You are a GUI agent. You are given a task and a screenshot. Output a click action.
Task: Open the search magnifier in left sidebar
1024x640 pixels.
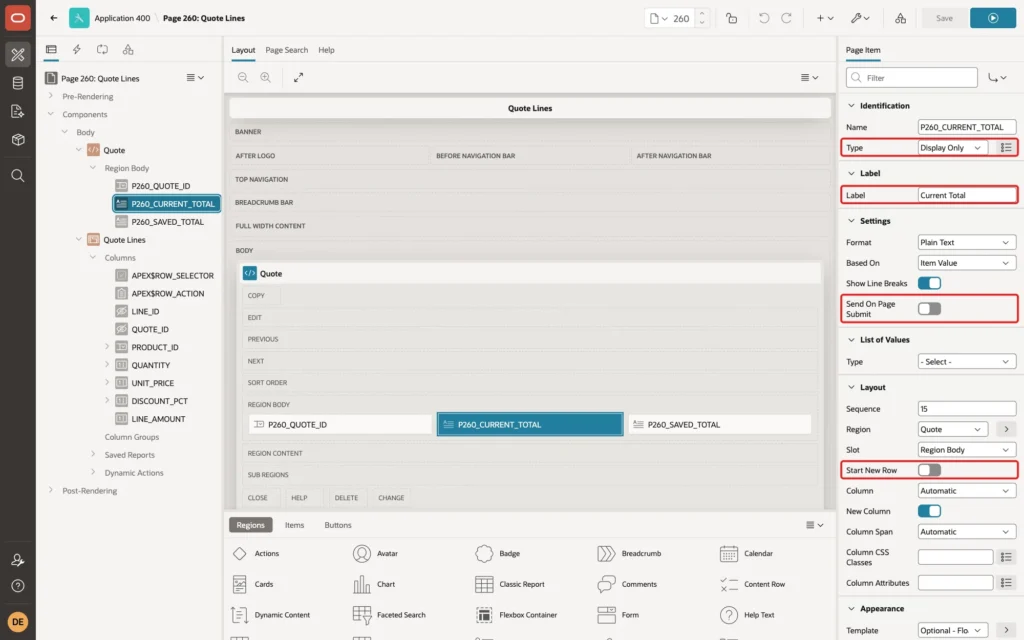18,176
